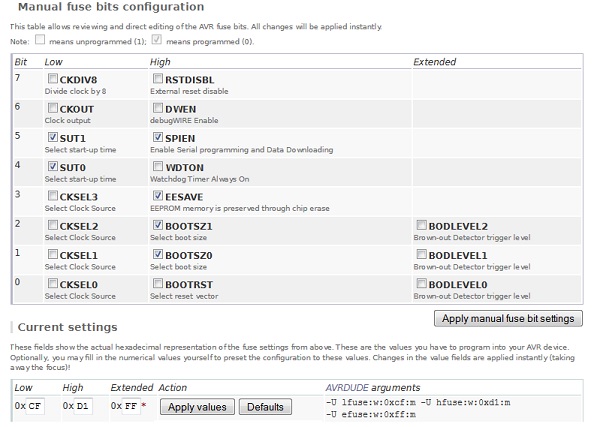Click the Apply values button
Image resolution: width=600 pixels, height=427 pixels.
[x=197, y=407]
